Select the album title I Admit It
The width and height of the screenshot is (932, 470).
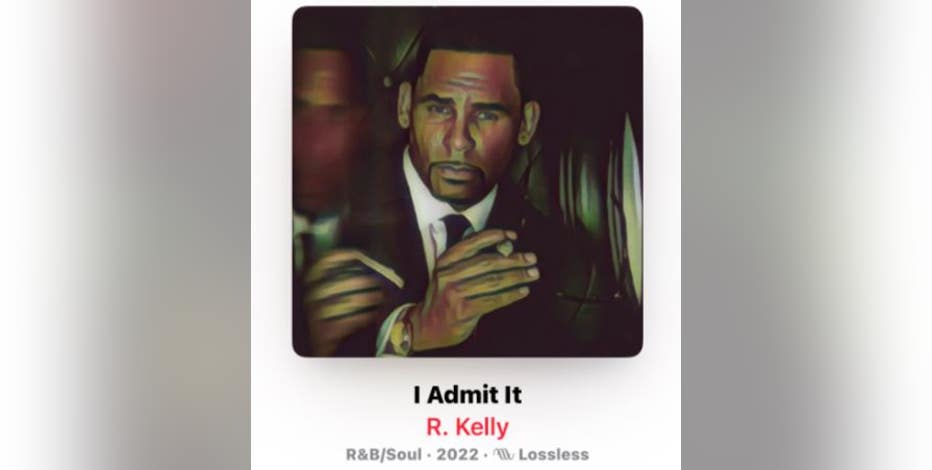[467, 395]
